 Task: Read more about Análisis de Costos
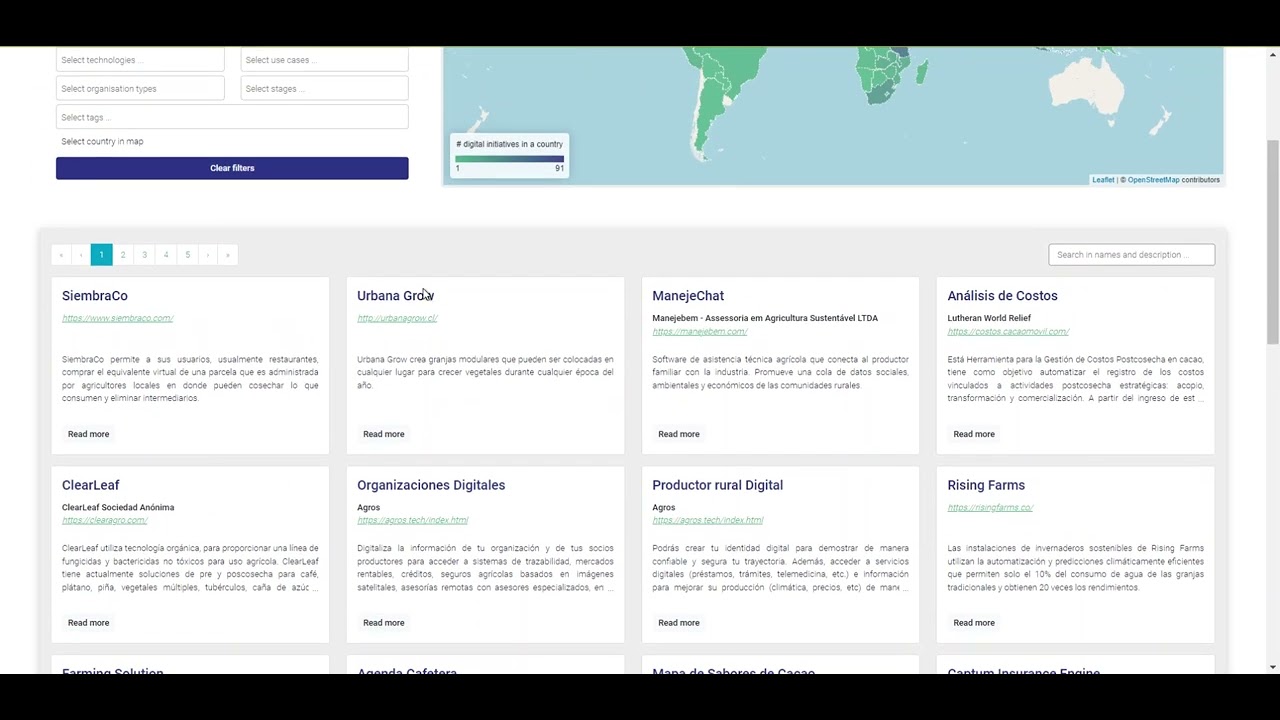pyautogui.click(x=974, y=434)
